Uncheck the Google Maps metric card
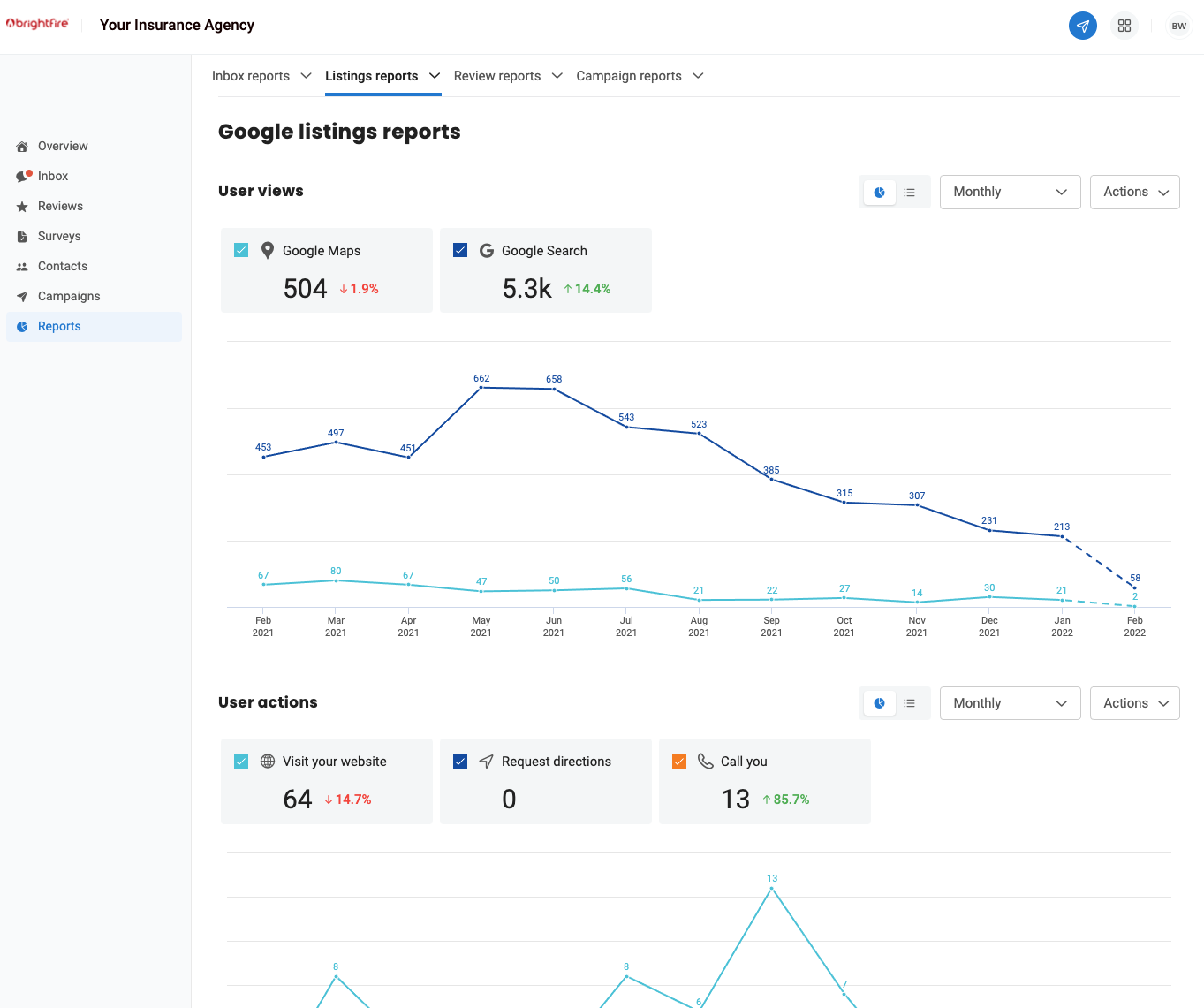Viewport: 1204px width, 1008px height. (241, 250)
